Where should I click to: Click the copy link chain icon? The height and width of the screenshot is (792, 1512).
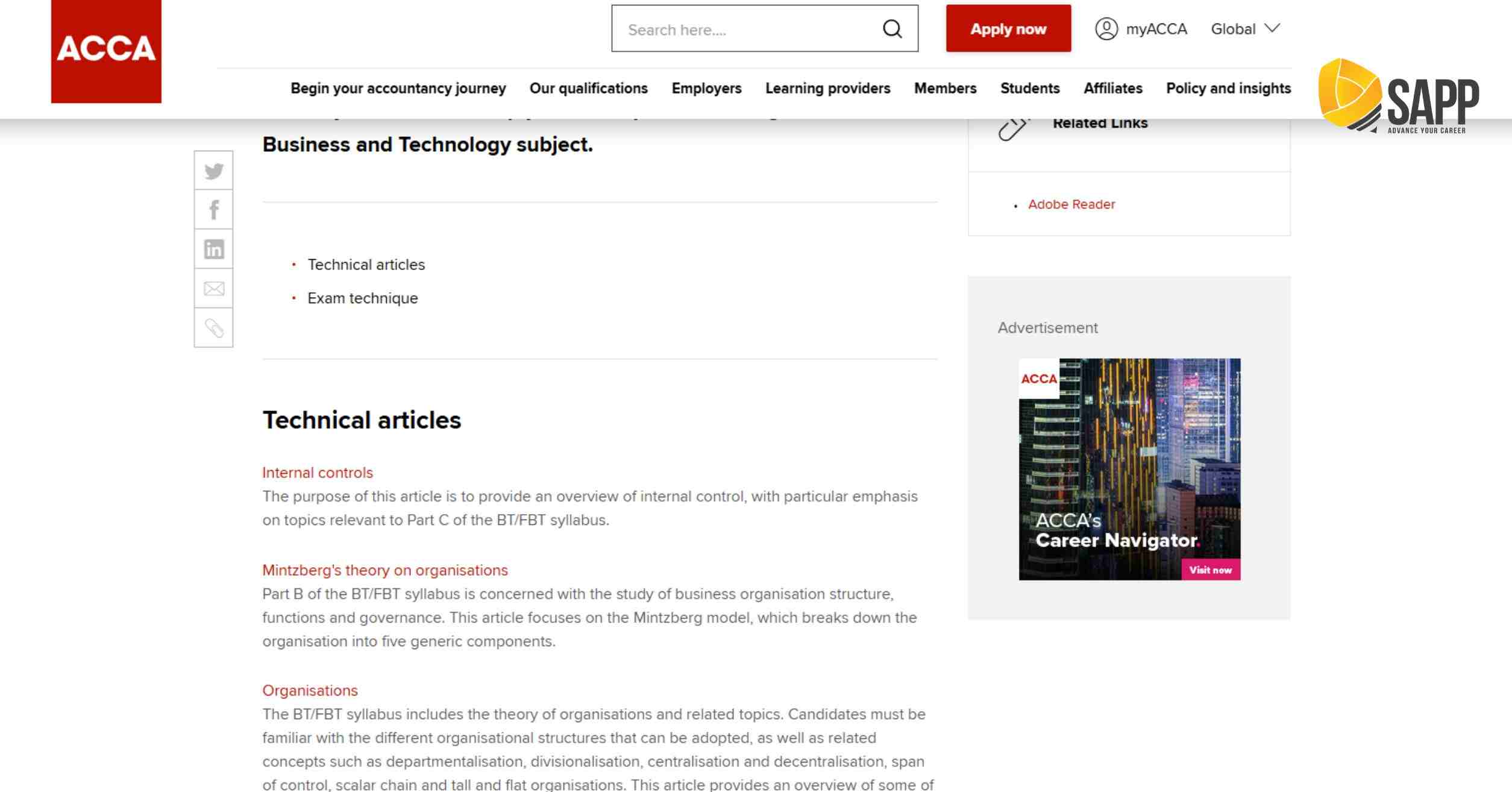[213, 328]
